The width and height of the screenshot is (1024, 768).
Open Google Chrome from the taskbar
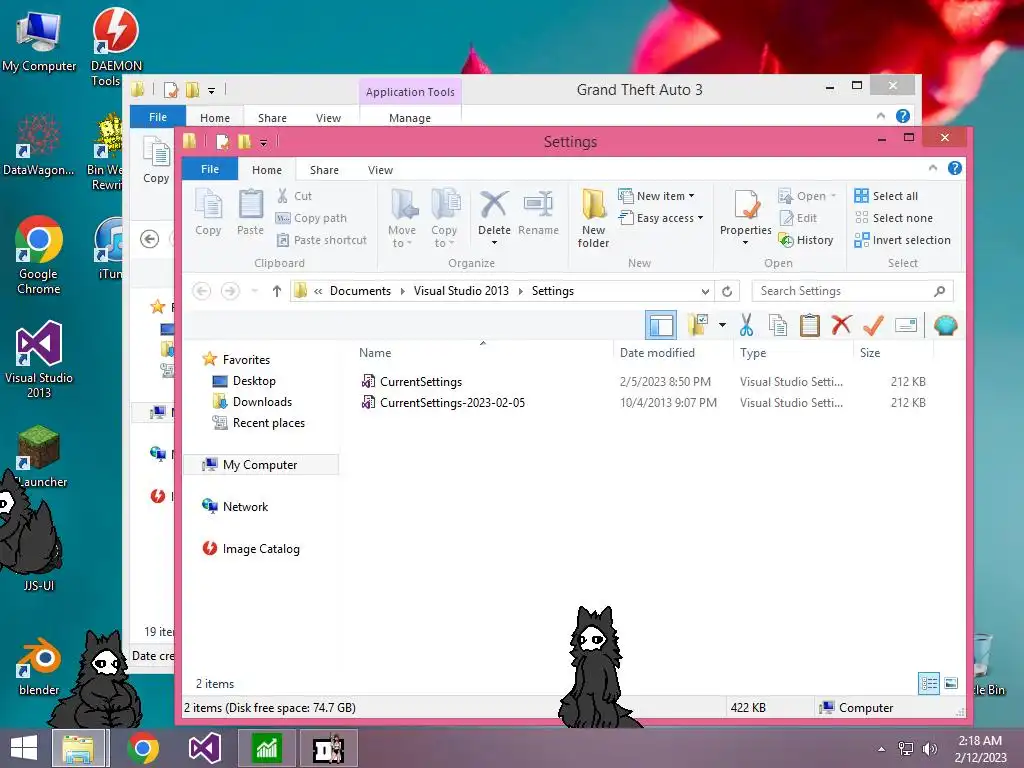tap(143, 748)
